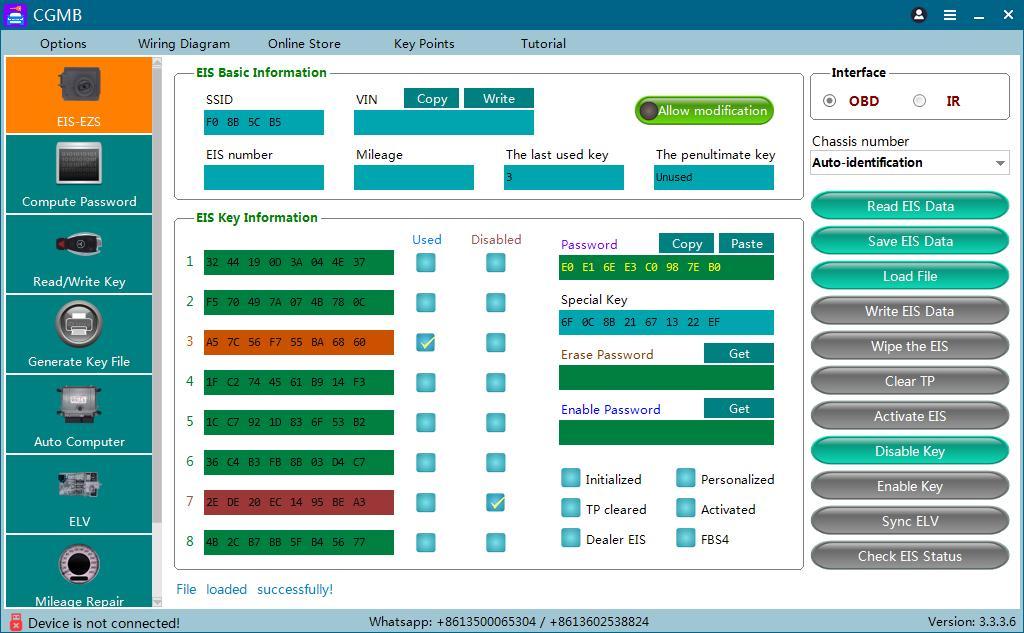This screenshot has width=1024, height=633.
Task: Click the Write EIS Data button
Action: (910, 312)
